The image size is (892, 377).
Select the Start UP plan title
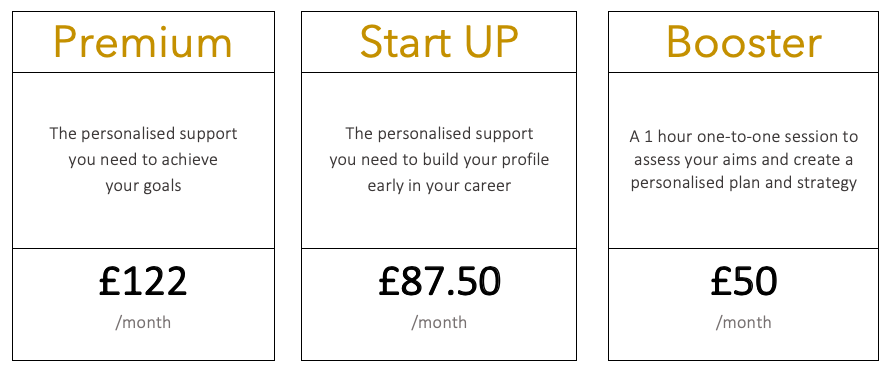click(439, 43)
